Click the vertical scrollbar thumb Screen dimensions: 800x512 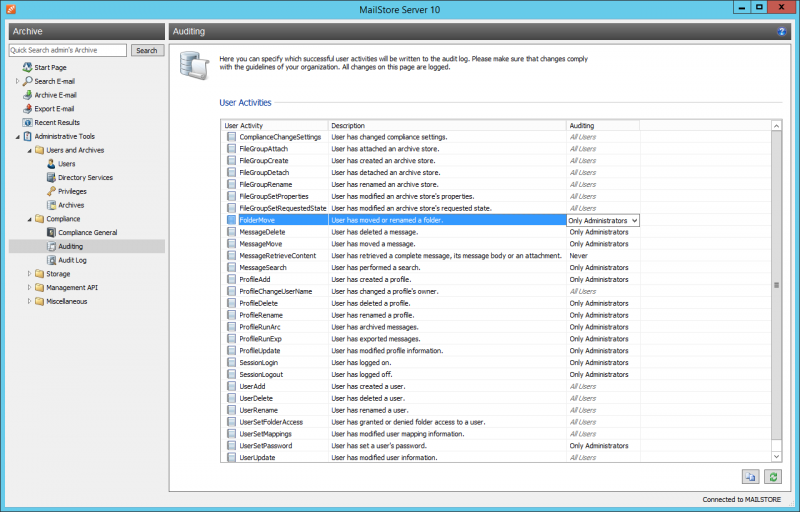pos(776,285)
